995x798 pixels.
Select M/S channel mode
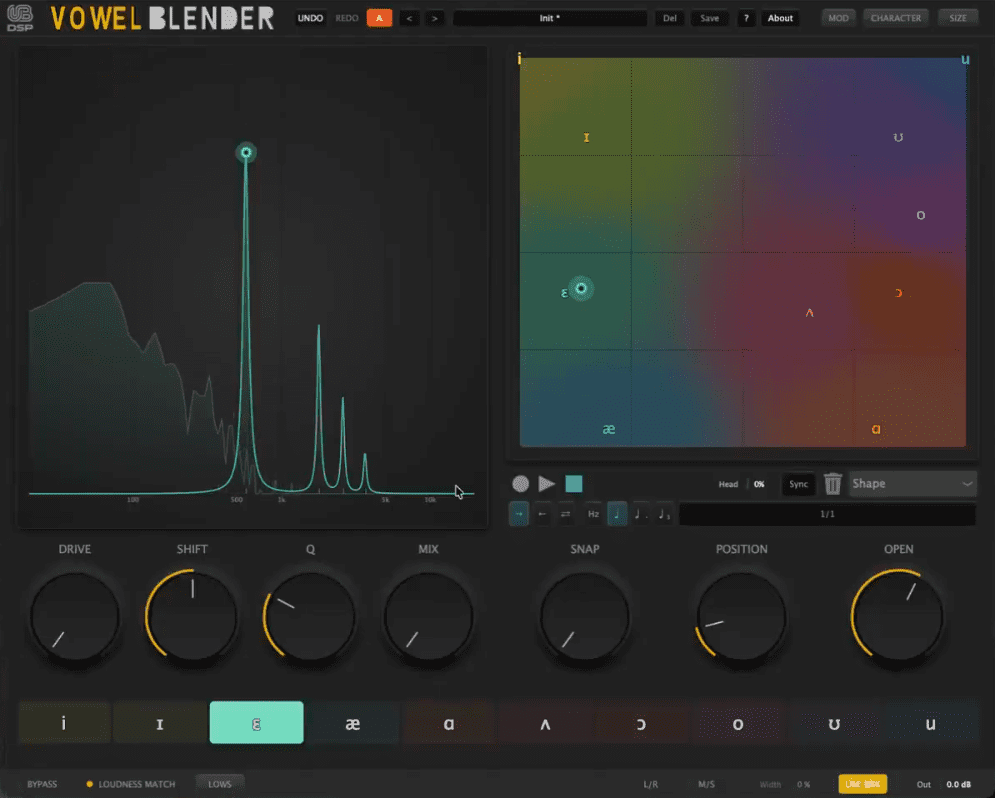pos(706,784)
